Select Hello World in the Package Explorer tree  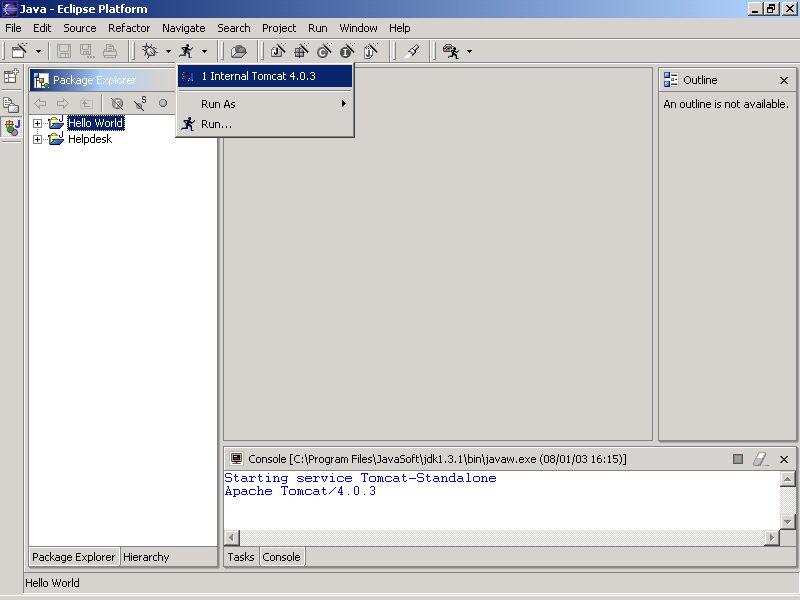[95, 123]
